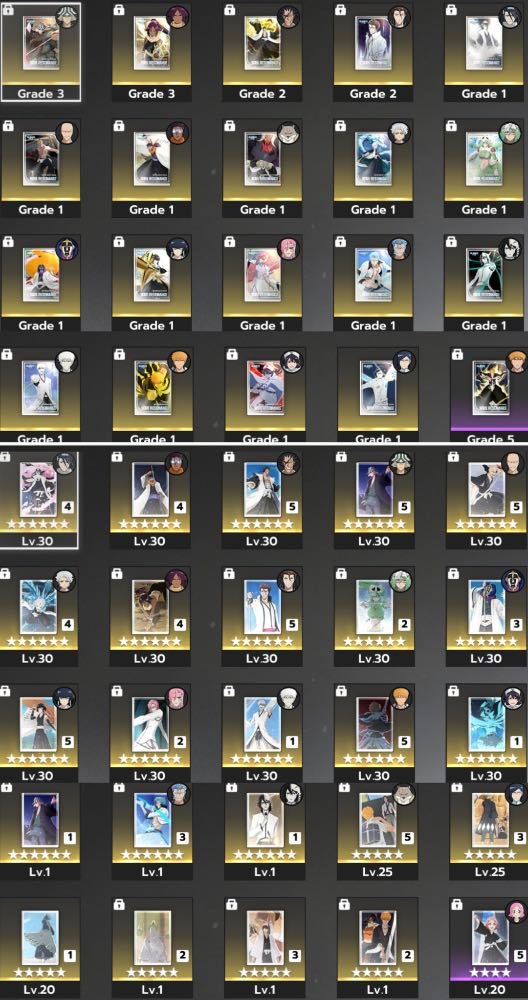The height and width of the screenshot is (1000, 528).
Task: Select the Lv.30 card numbered 4 with brown artwork
Action: (x=150, y=617)
